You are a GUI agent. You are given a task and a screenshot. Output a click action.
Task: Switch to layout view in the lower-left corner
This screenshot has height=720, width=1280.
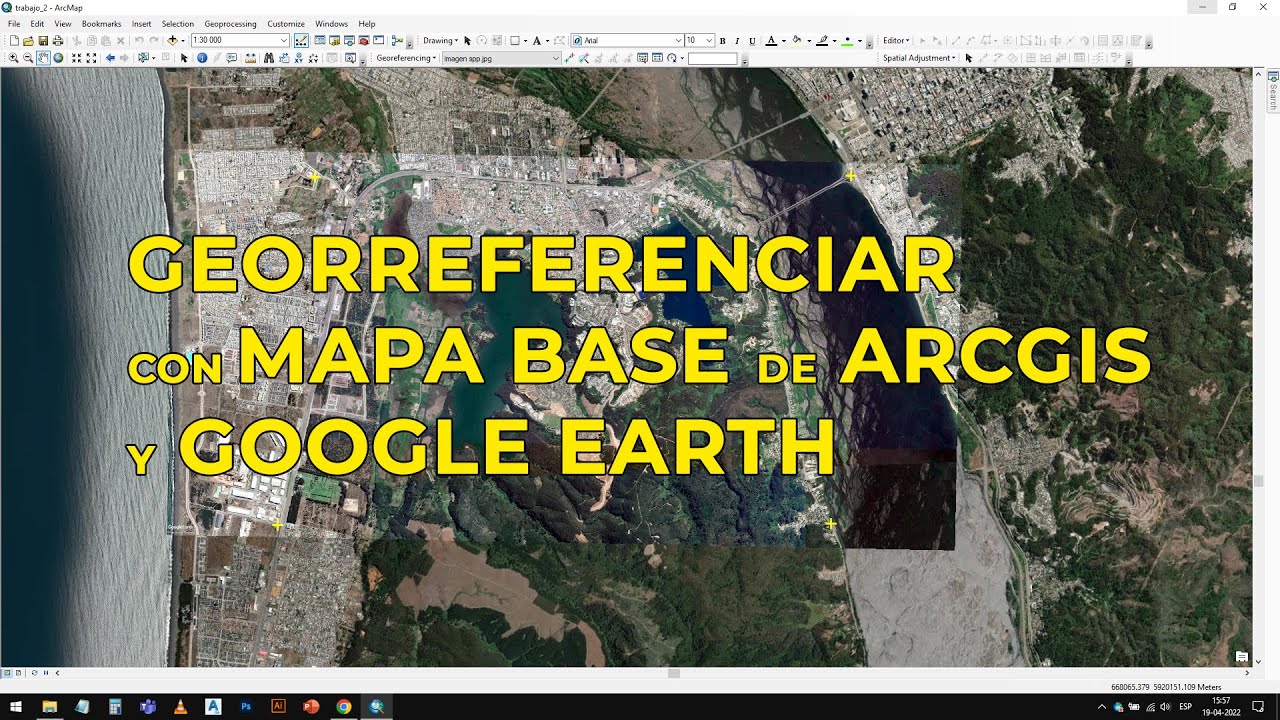pos(20,673)
